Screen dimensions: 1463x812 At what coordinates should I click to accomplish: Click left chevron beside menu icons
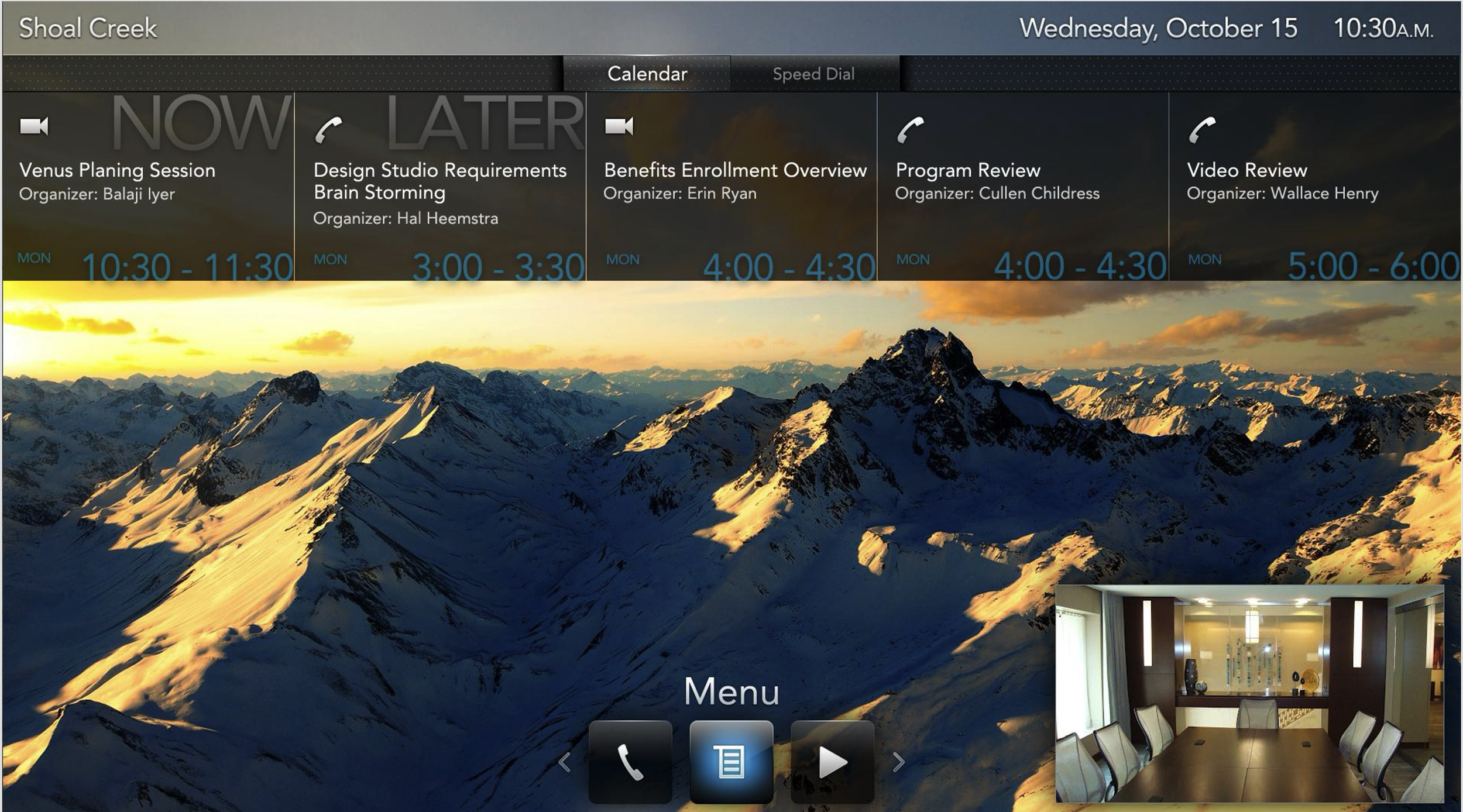pyautogui.click(x=565, y=762)
